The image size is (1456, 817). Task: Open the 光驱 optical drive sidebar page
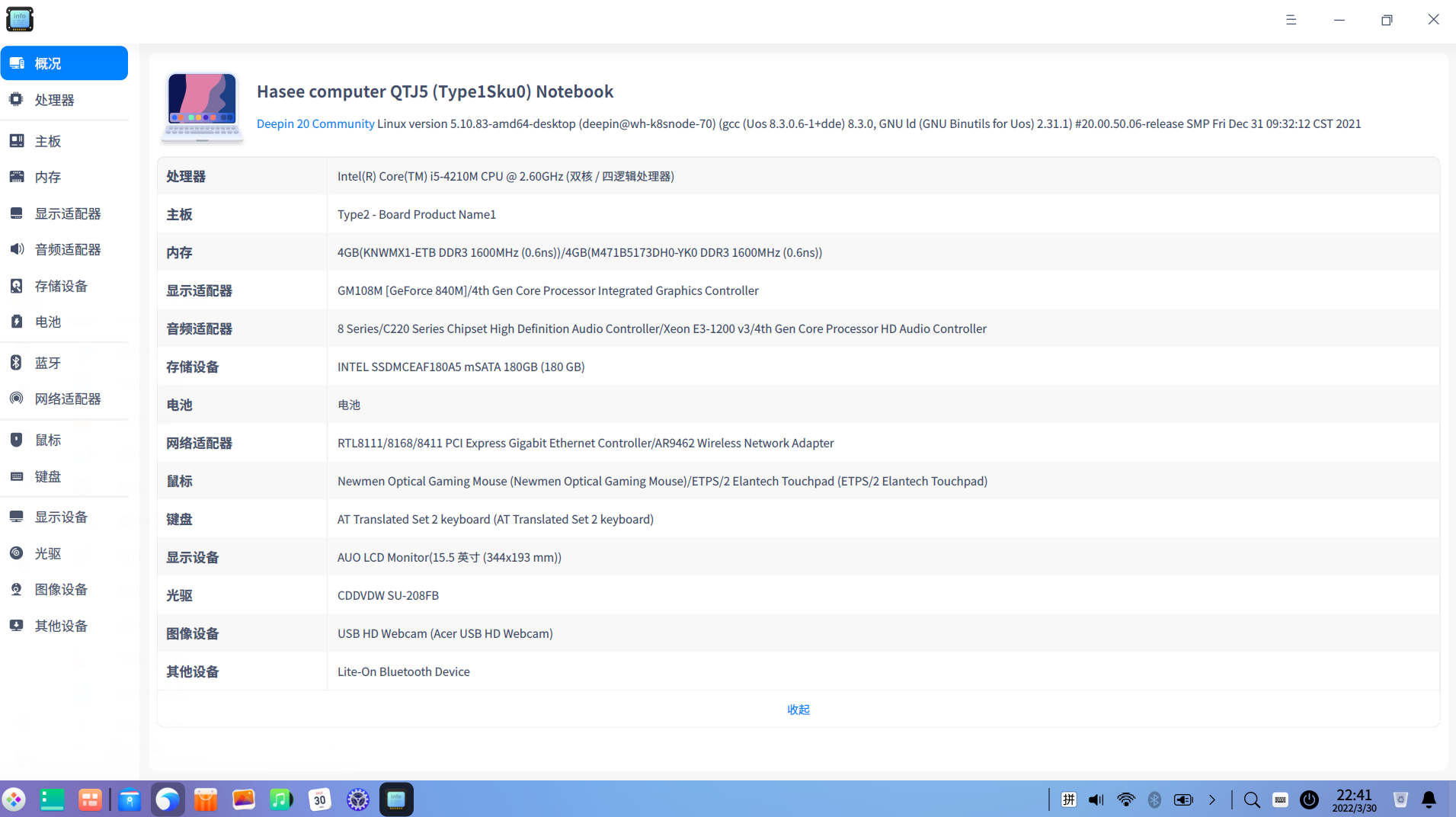pyautogui.click(x=64, y=553)
